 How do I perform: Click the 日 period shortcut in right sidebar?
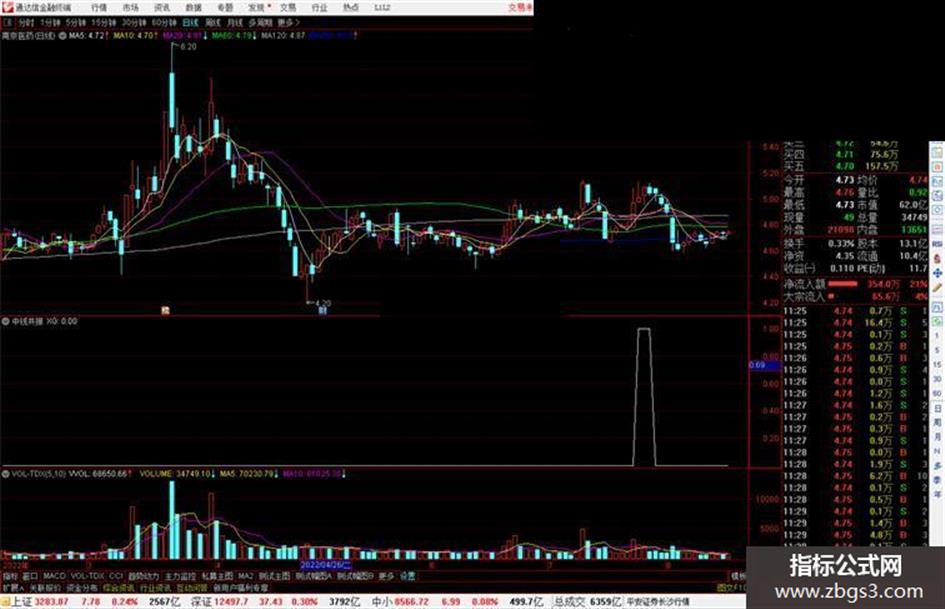pos(937,408)
